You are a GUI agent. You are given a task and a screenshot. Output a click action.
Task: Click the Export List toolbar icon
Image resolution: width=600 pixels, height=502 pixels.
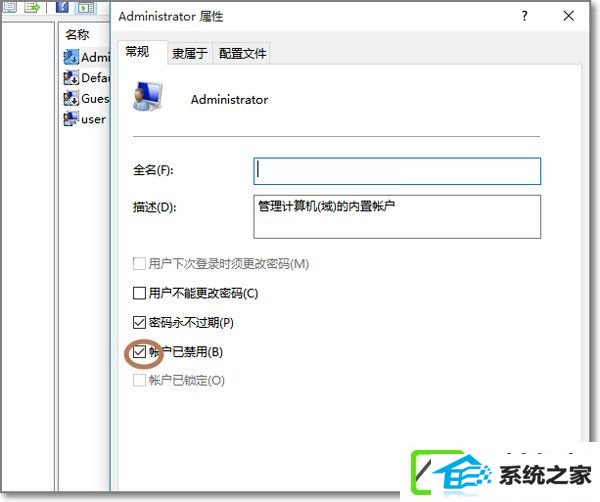point(32,7)
